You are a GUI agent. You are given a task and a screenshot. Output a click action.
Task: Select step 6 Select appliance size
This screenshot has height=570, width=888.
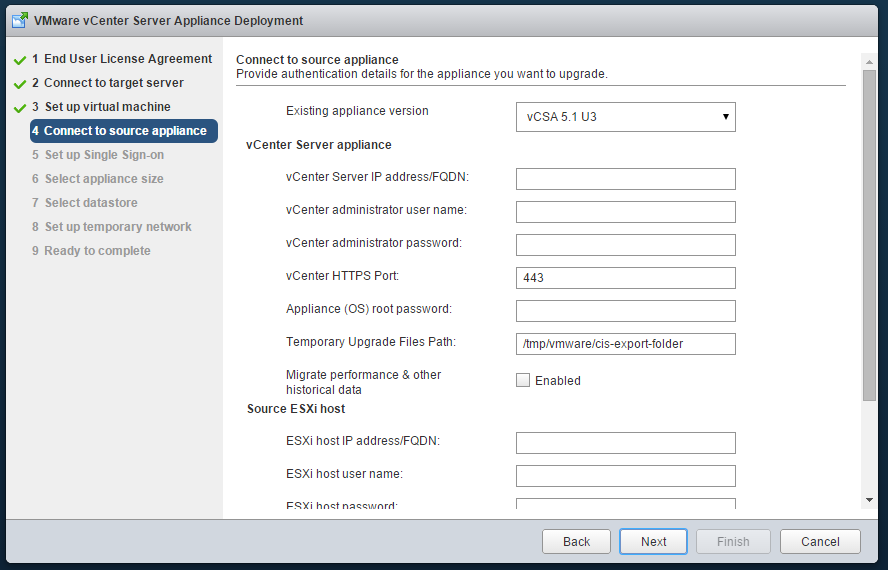tap(97, 178)
